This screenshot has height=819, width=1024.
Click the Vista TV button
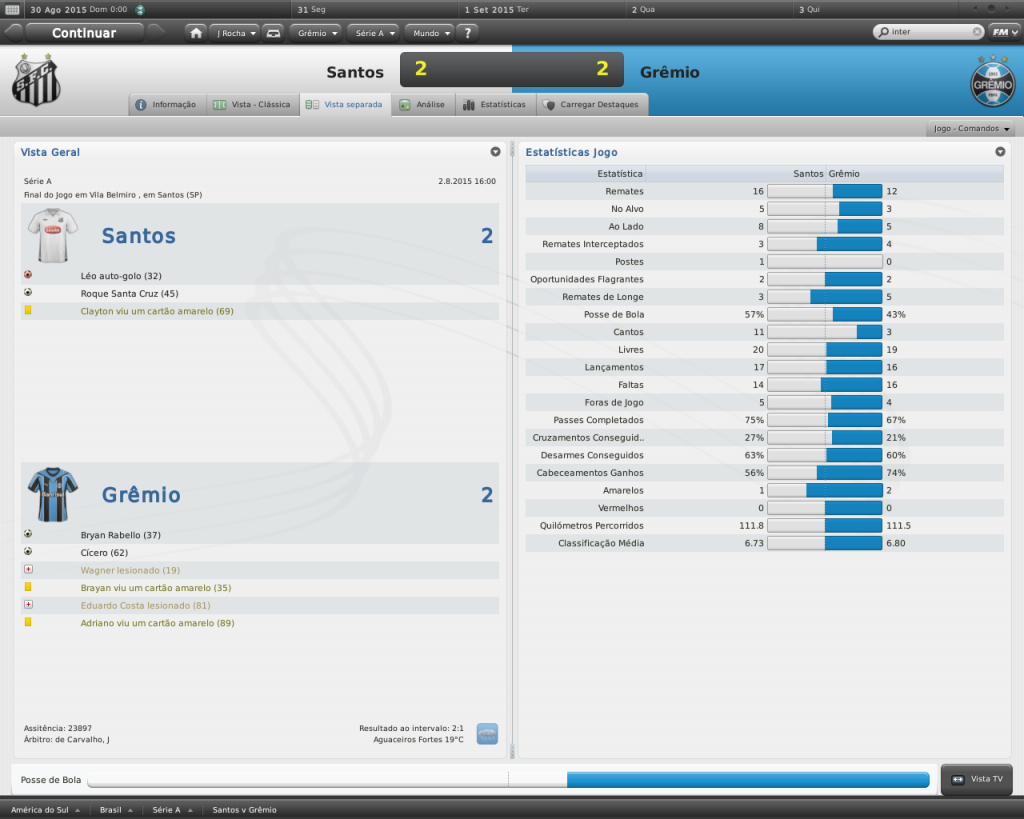(978, 779)
